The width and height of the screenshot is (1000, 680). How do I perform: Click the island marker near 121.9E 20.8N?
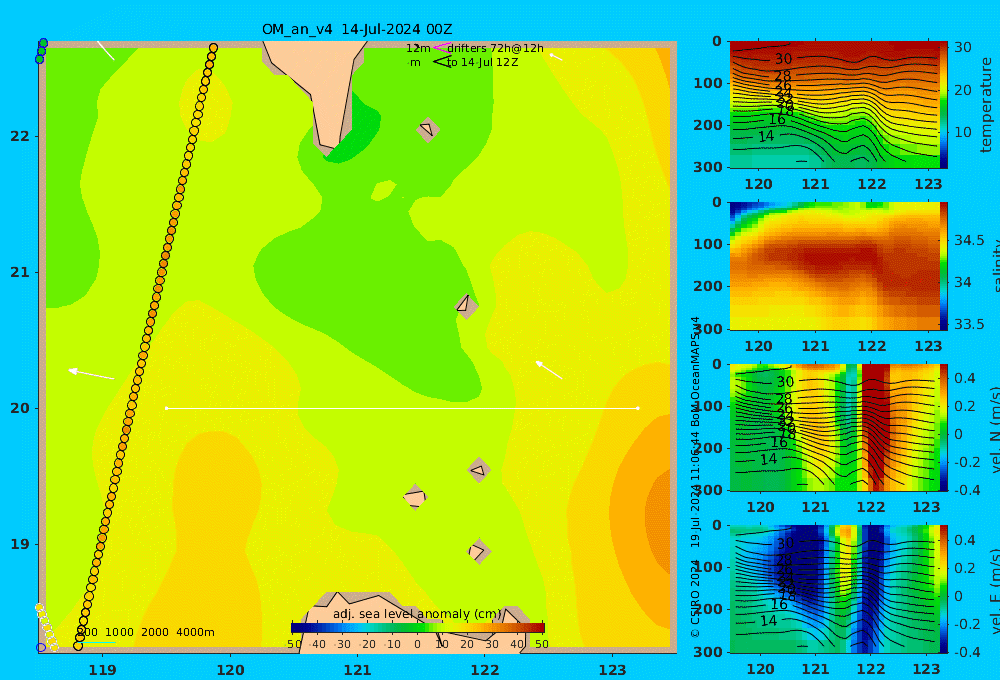tap(466, 306)
